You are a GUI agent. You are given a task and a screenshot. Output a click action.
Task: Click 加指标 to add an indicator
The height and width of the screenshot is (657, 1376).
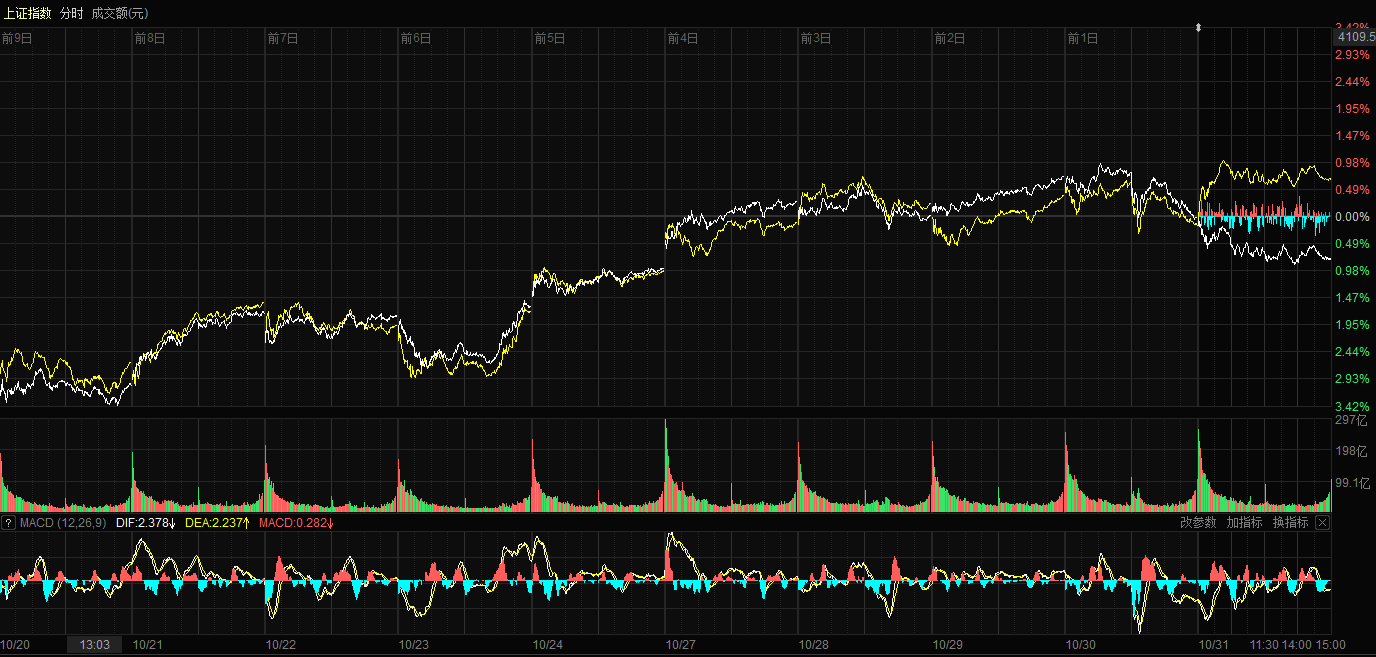[x=1244, y=523]
